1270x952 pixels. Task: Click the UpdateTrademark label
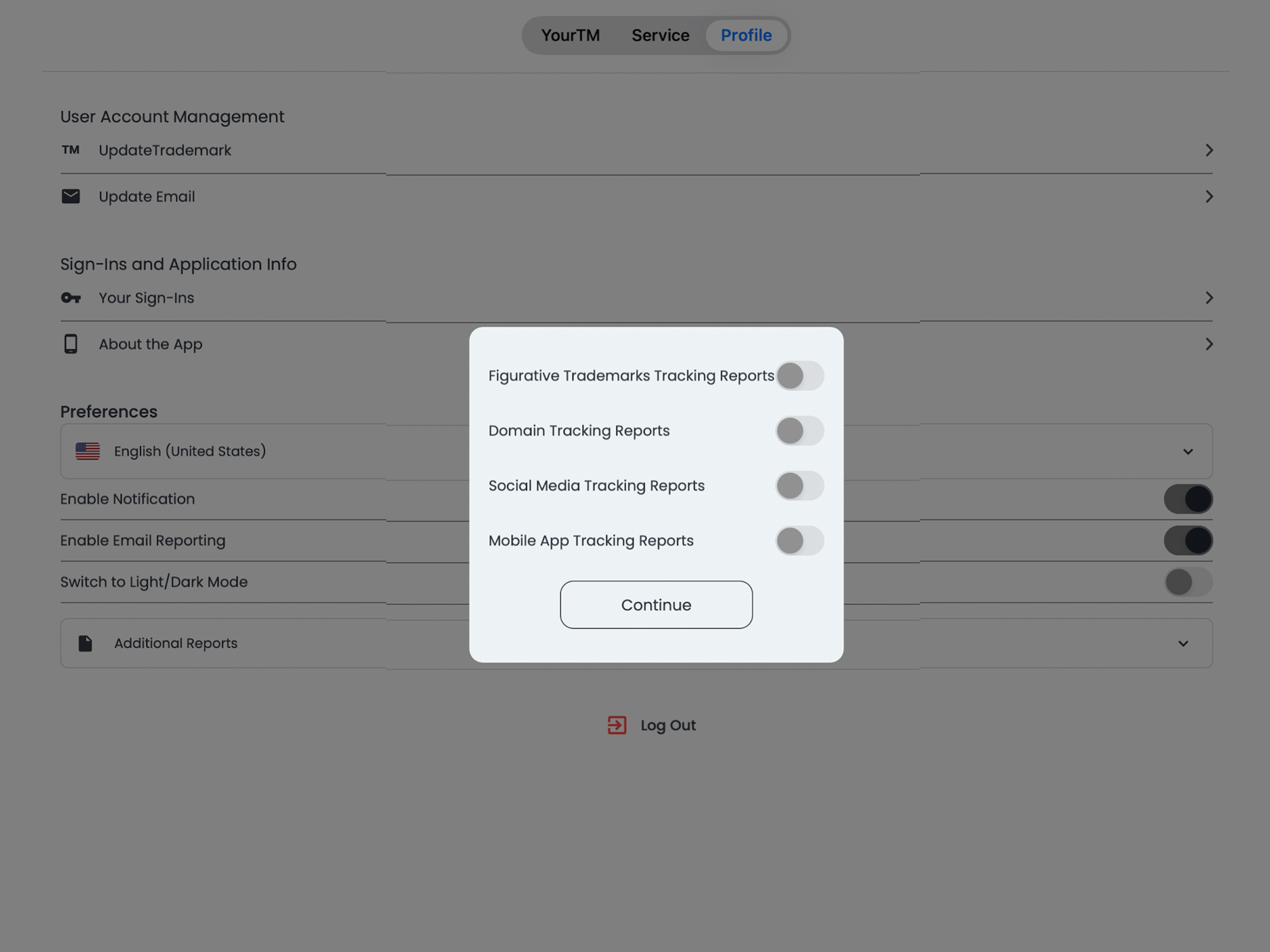(165, 150)
